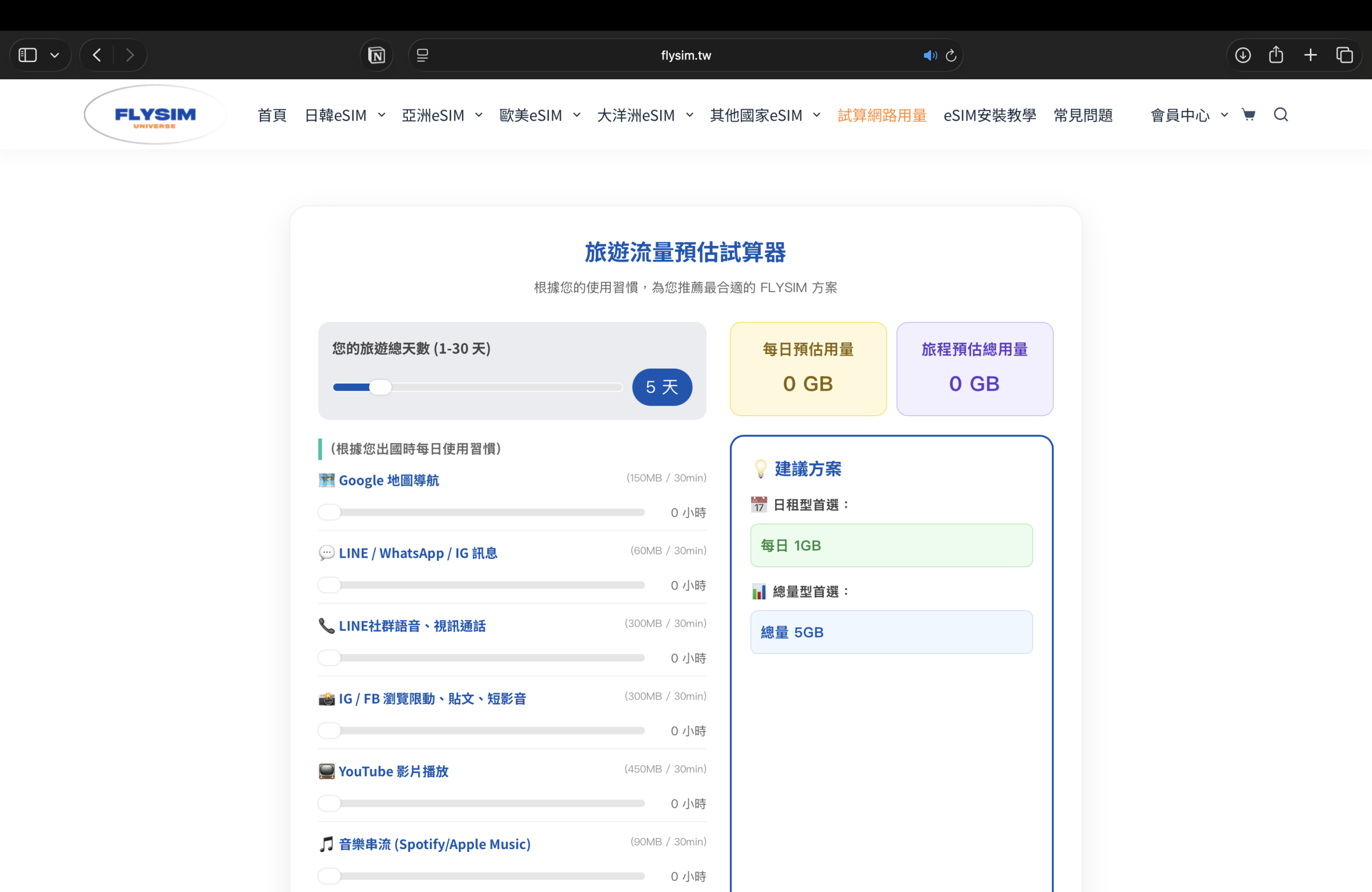
Task: Click the search magnifier icon
Action: (x=1280, y=115)
